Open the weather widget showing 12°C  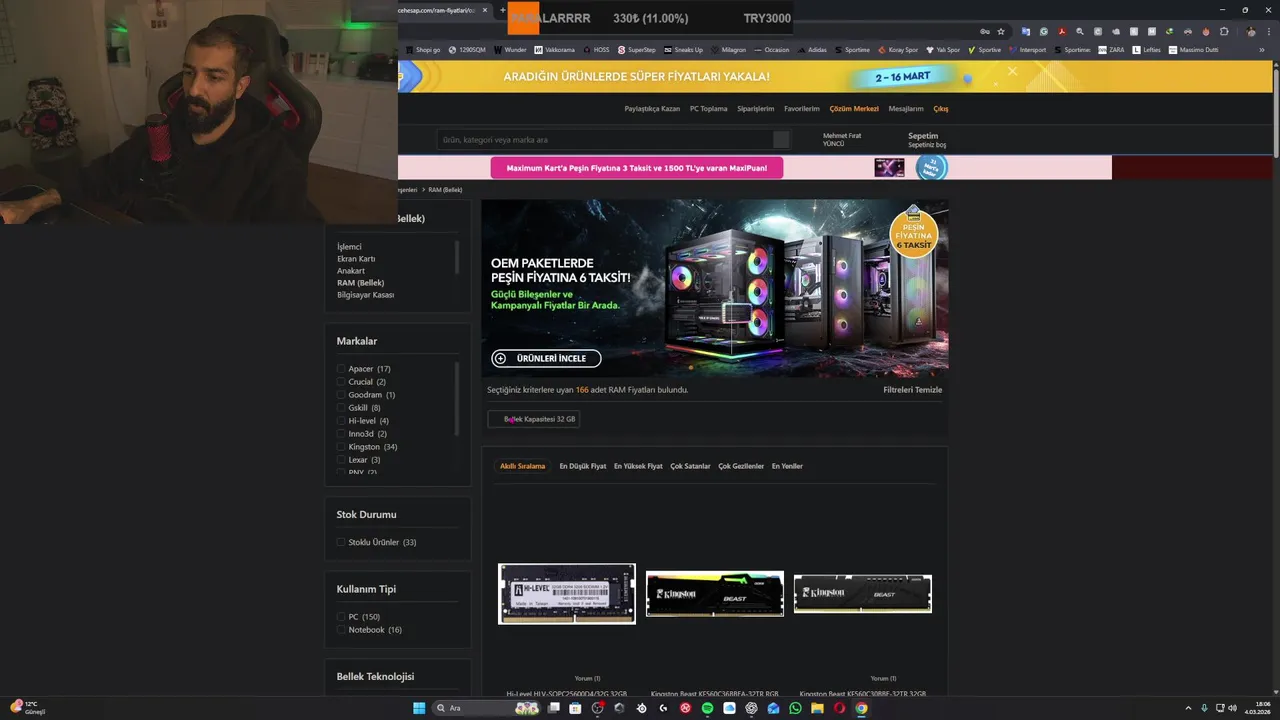(27, 708)
